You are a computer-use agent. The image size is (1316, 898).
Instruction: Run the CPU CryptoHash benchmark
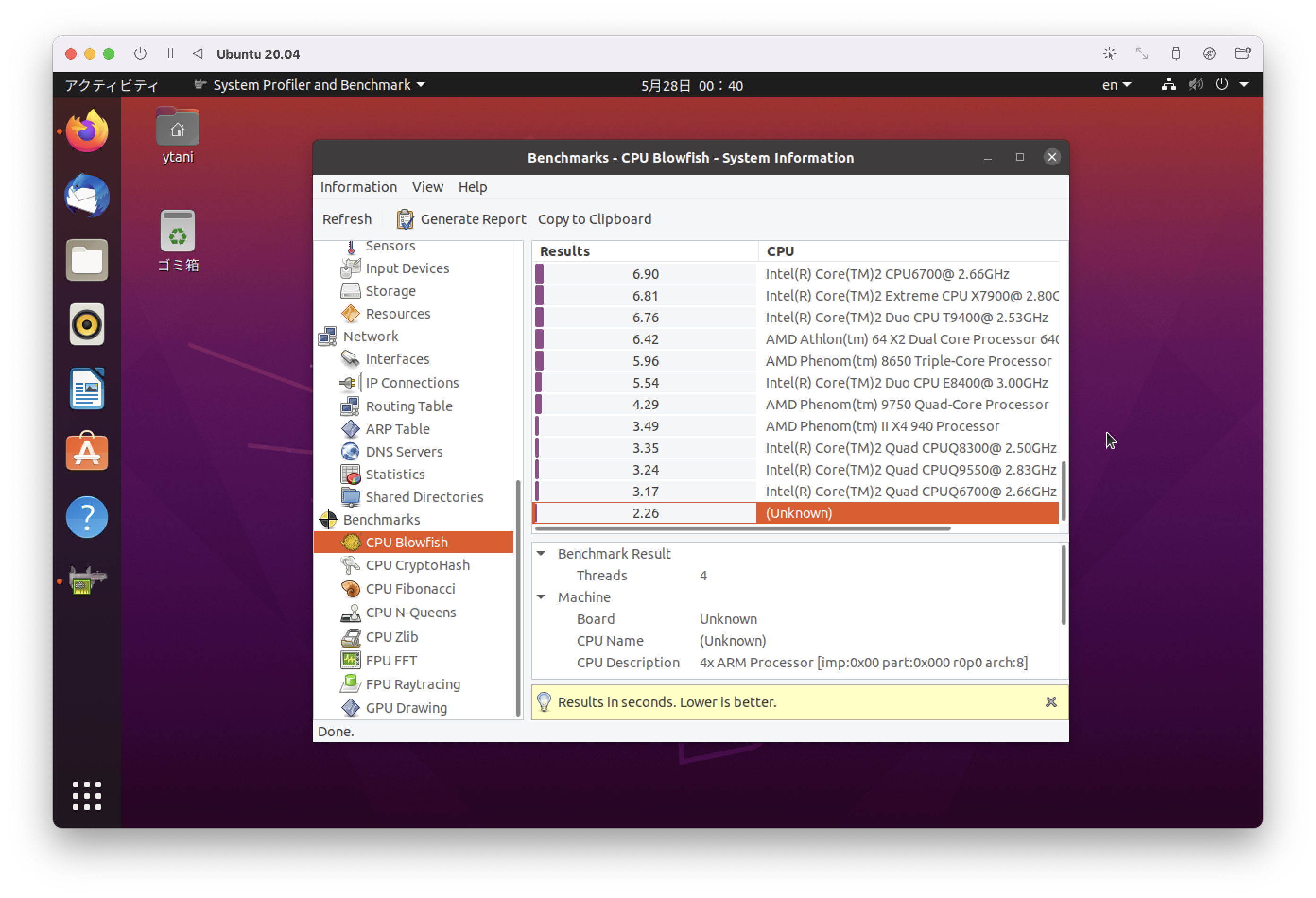(417, 565)
